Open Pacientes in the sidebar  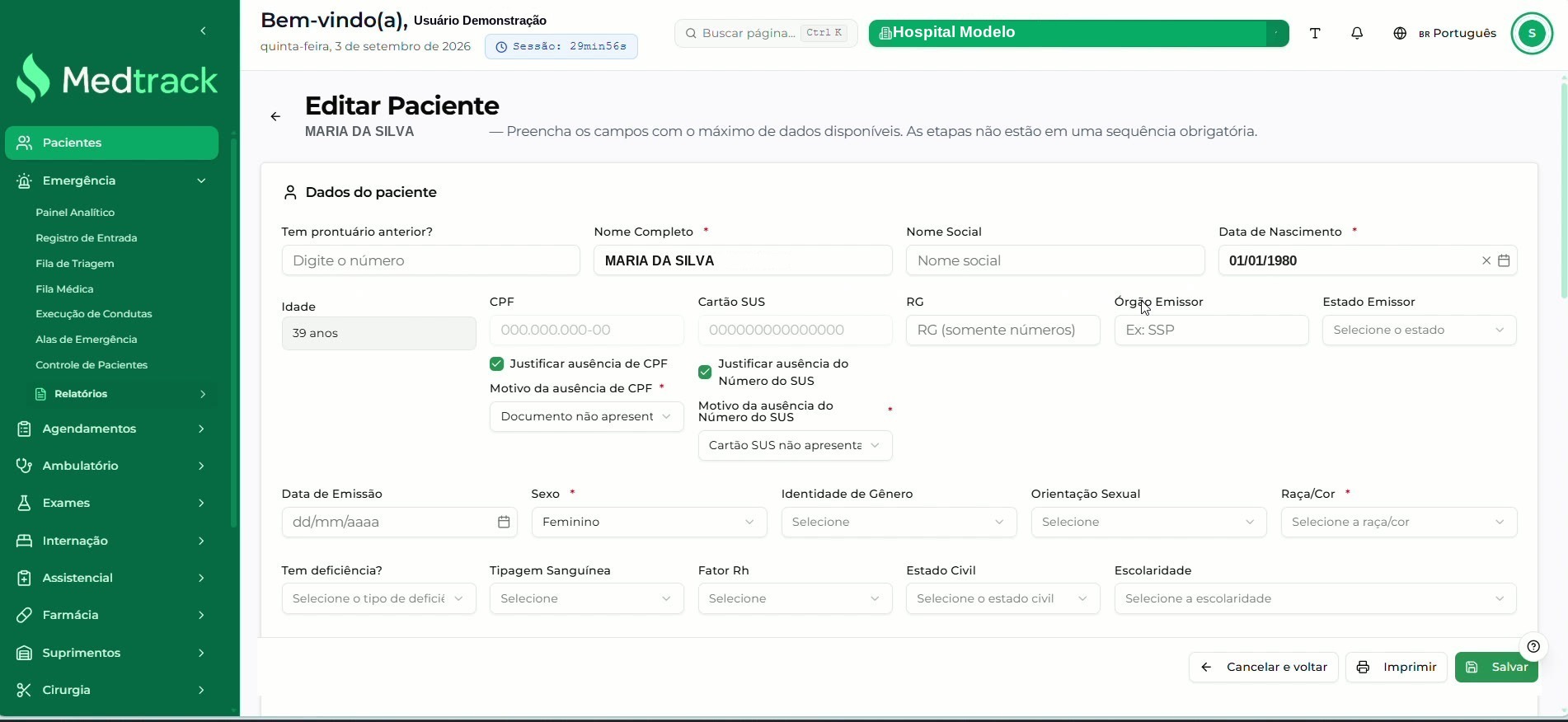pos(112,143)
